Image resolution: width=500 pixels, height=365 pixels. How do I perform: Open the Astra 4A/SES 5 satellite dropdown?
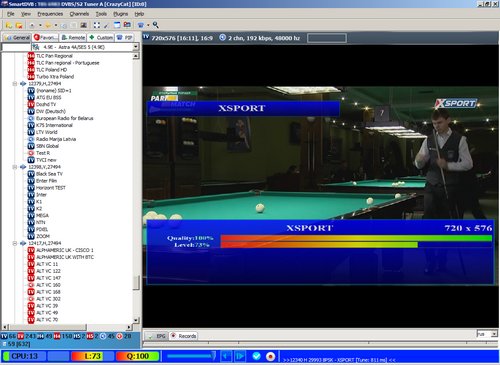point(136,47)
